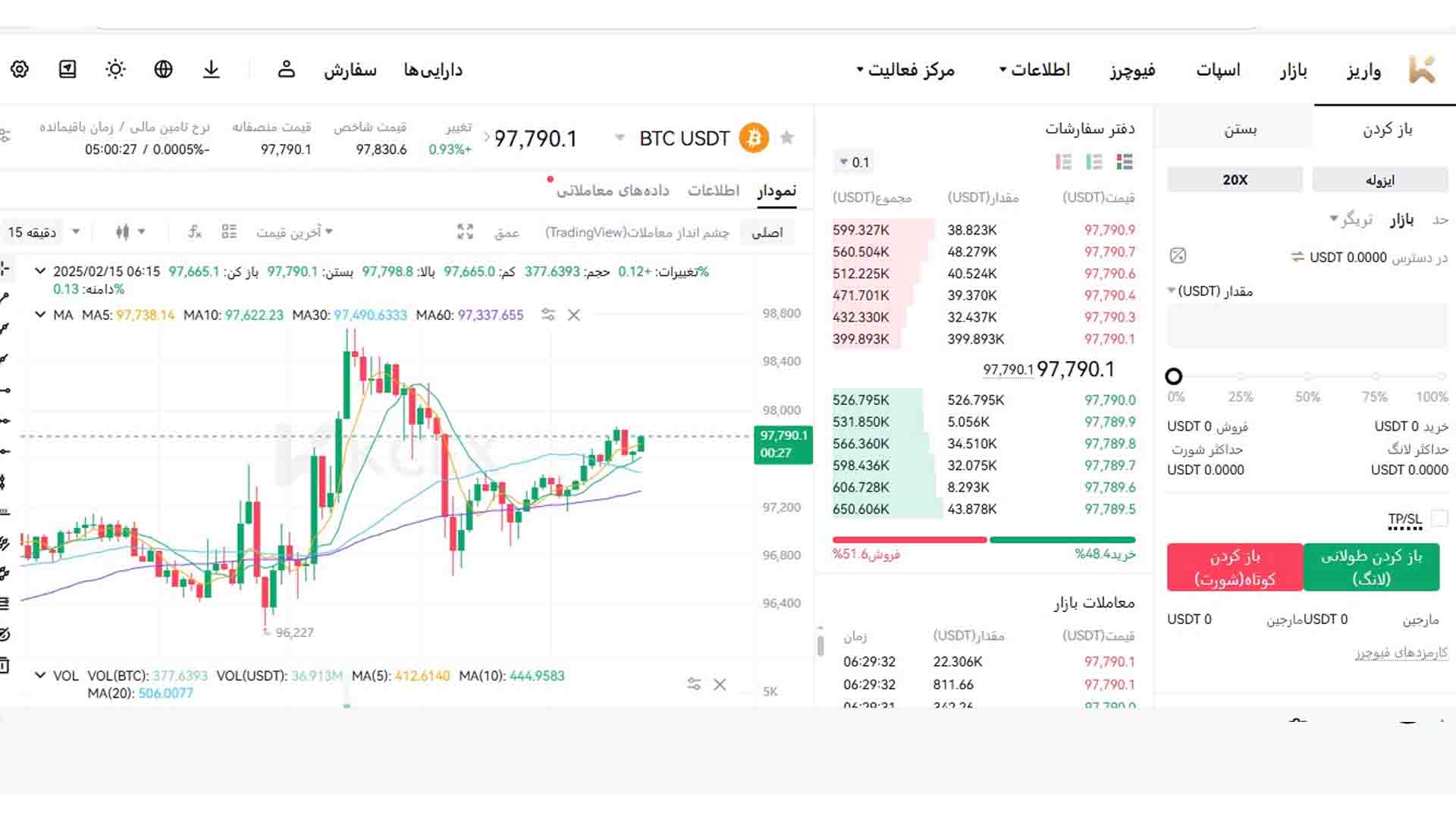Open language selector globe icon
This screenshot has height=819, width=1456.
163,70
